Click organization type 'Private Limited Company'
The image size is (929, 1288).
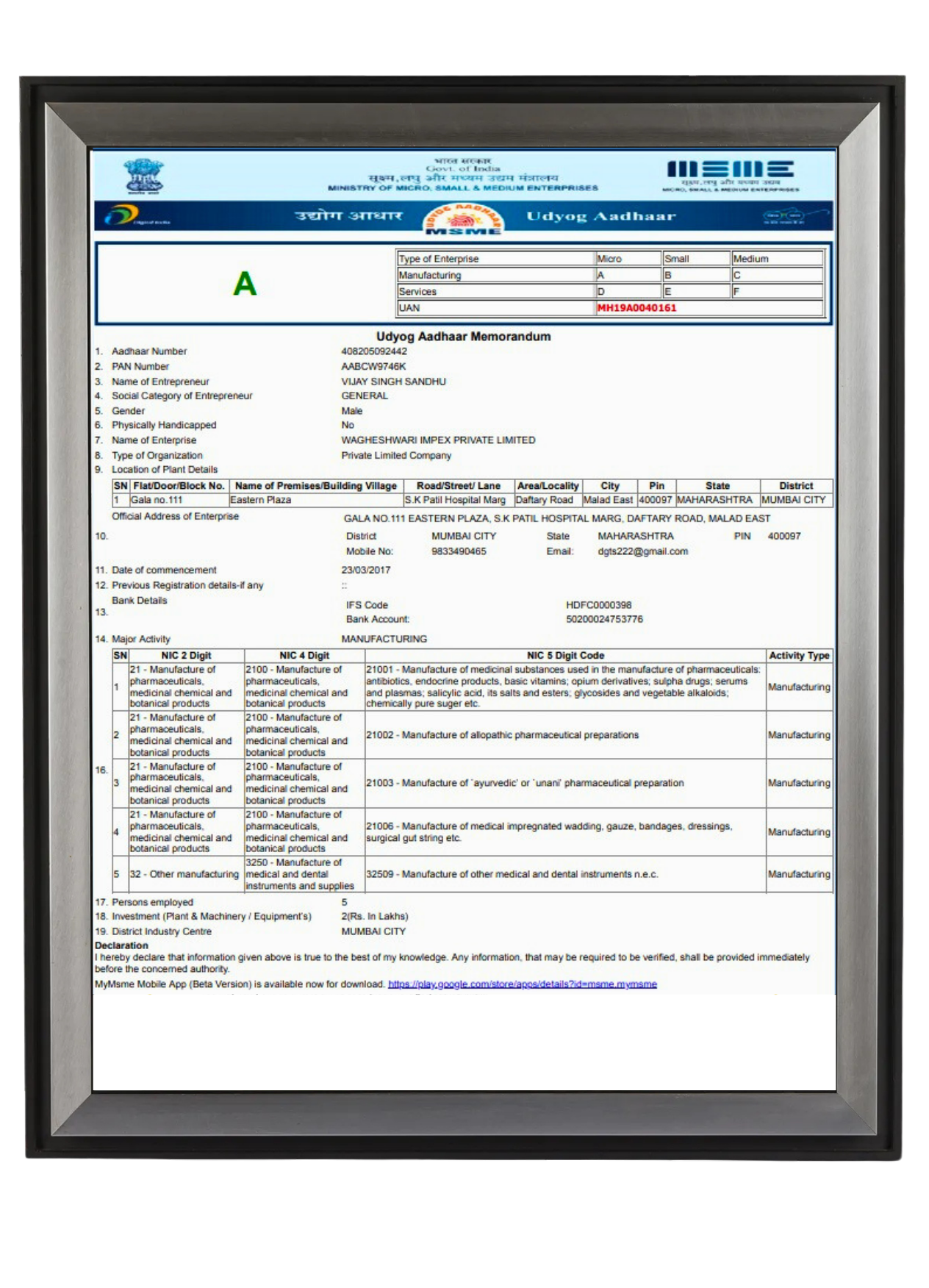coord(396,456)
